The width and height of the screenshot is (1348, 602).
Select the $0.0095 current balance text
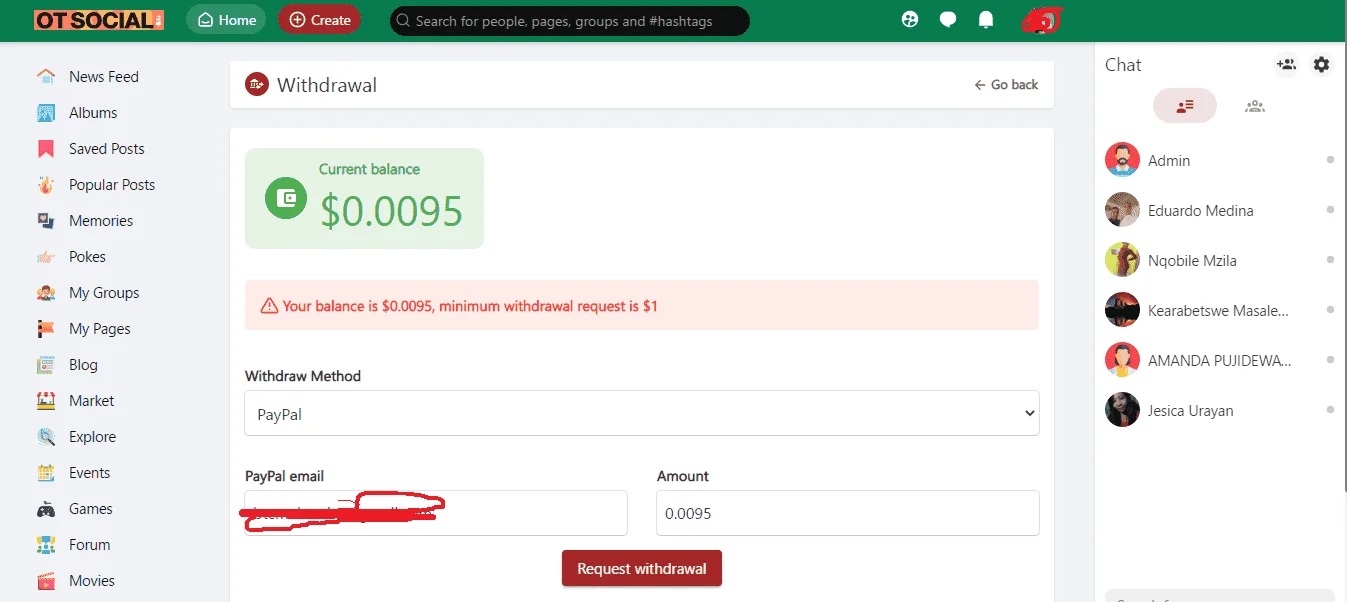click(392, 211)
